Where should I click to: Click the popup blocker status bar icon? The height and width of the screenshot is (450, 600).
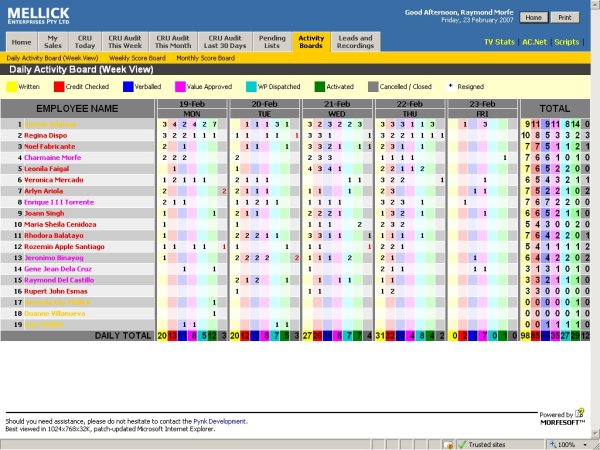tap(448, 445)
